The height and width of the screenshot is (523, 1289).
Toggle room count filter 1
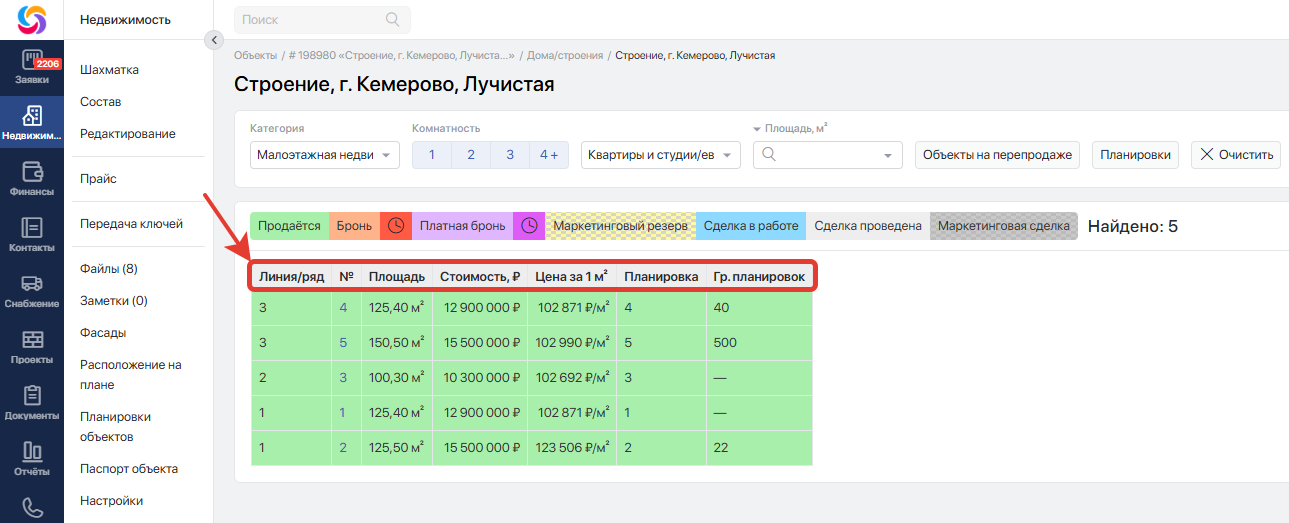pos(432,155)
